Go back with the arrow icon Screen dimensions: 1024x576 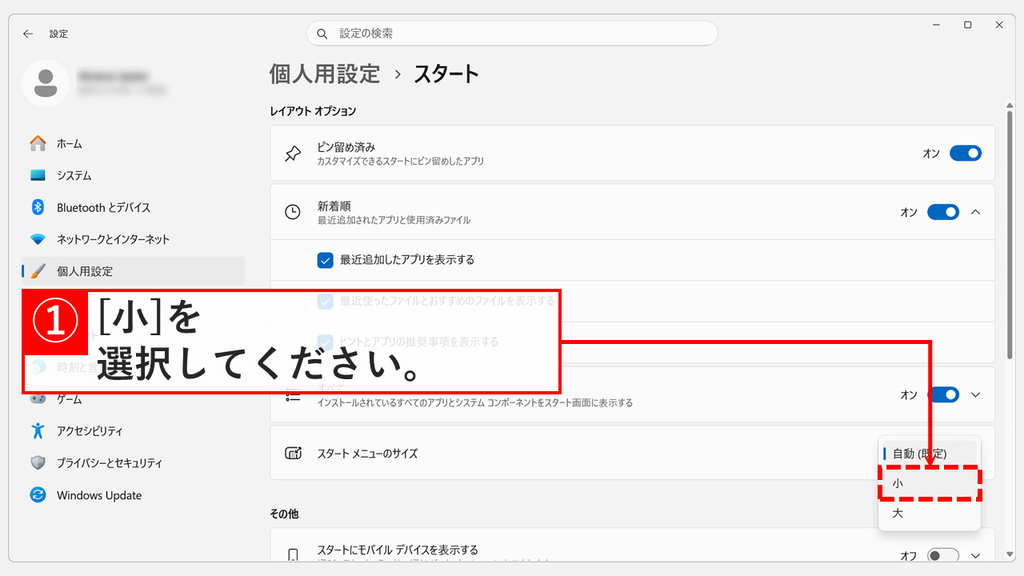click(x=27, y=33)
